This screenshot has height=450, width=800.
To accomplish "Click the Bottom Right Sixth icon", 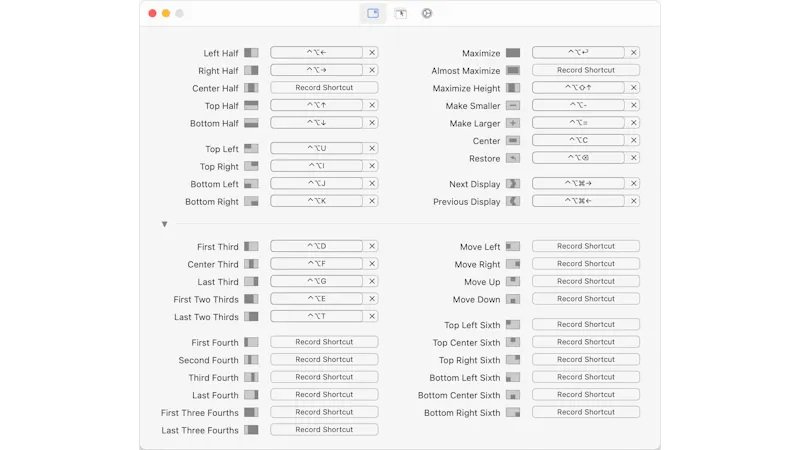I will 513,412.
